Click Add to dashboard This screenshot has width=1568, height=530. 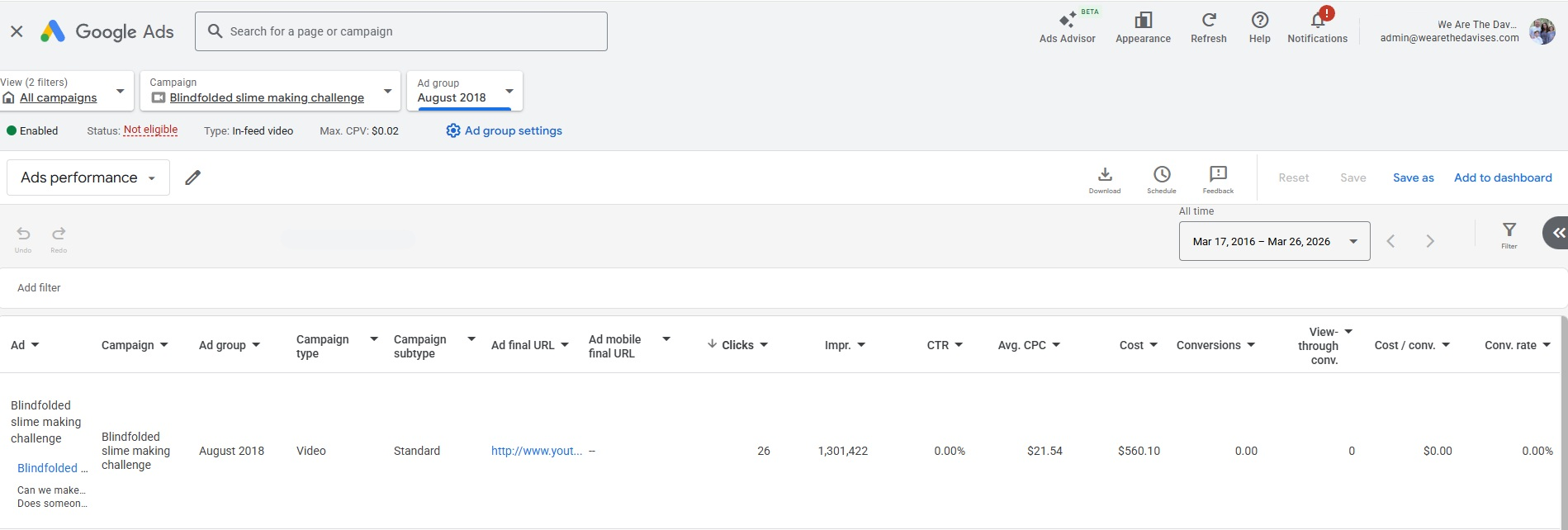[x=1502, y=177]
